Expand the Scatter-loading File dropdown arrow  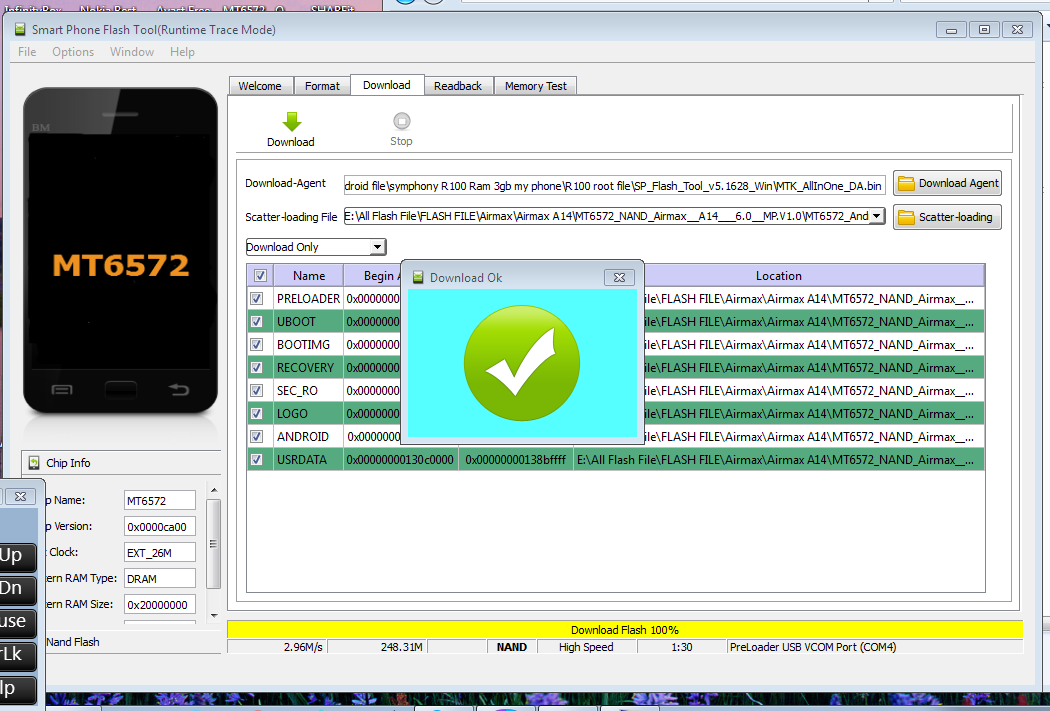click(x=875, y=216)
